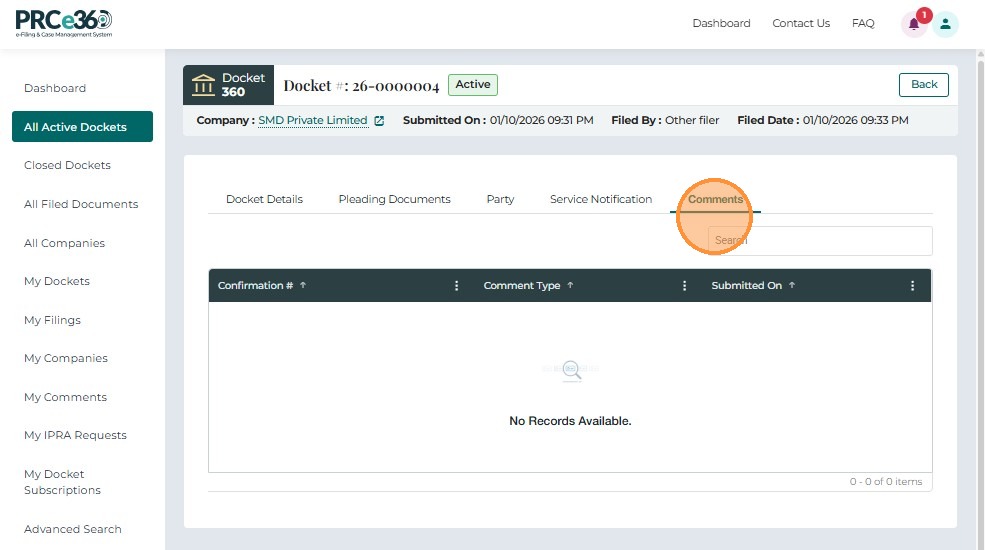Open the user profile avatar icon
This screenshot has width=985, height=550.
point(945,24)
